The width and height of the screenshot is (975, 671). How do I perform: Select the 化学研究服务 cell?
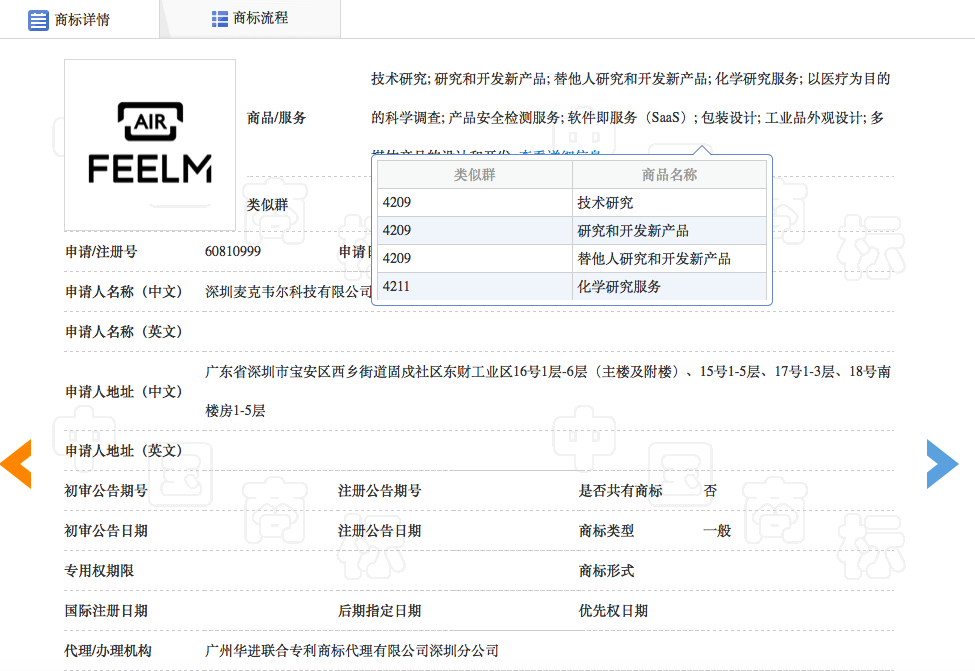(669, 287)
